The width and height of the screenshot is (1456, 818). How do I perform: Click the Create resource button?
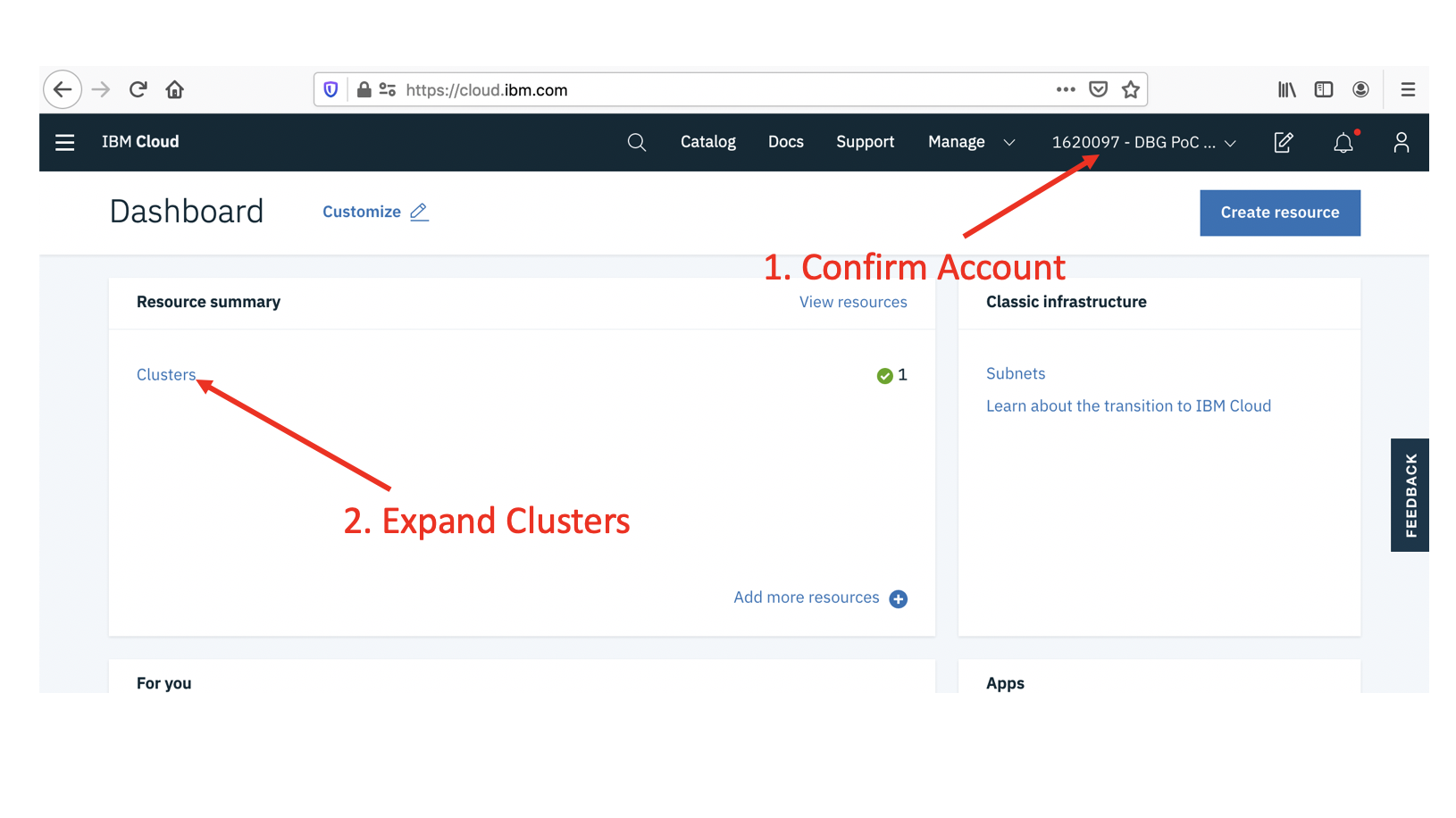point(1280,213)
